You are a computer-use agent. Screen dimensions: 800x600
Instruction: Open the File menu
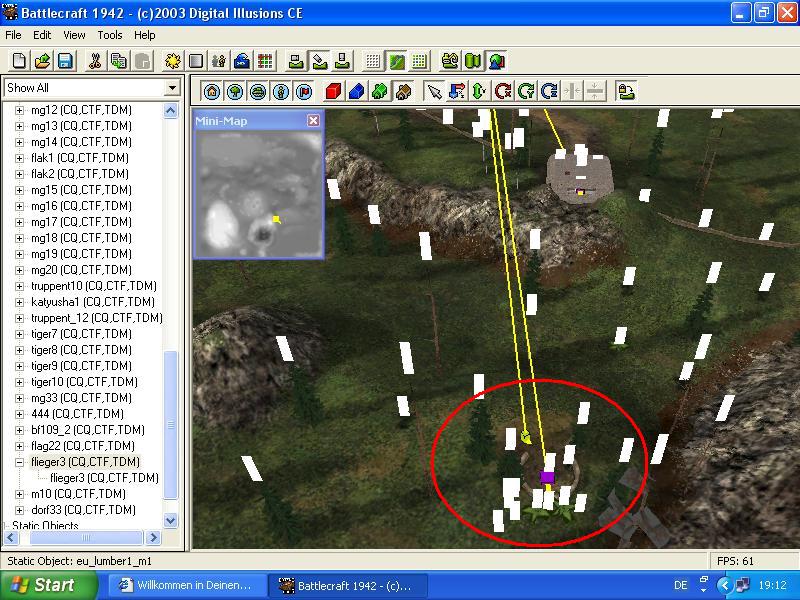pos(13,35)
